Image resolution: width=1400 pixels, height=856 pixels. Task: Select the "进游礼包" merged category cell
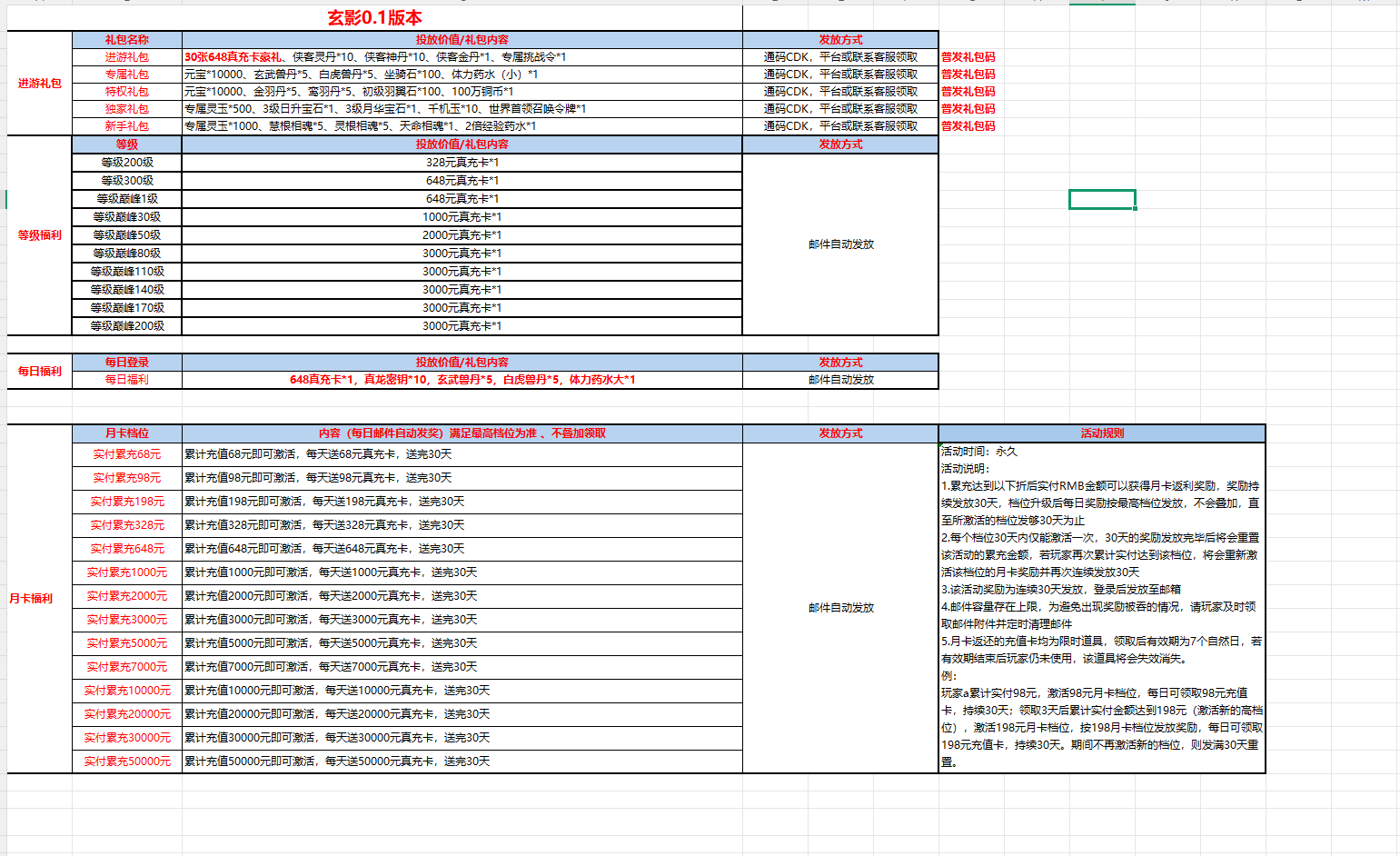click(x=39, y=84)
